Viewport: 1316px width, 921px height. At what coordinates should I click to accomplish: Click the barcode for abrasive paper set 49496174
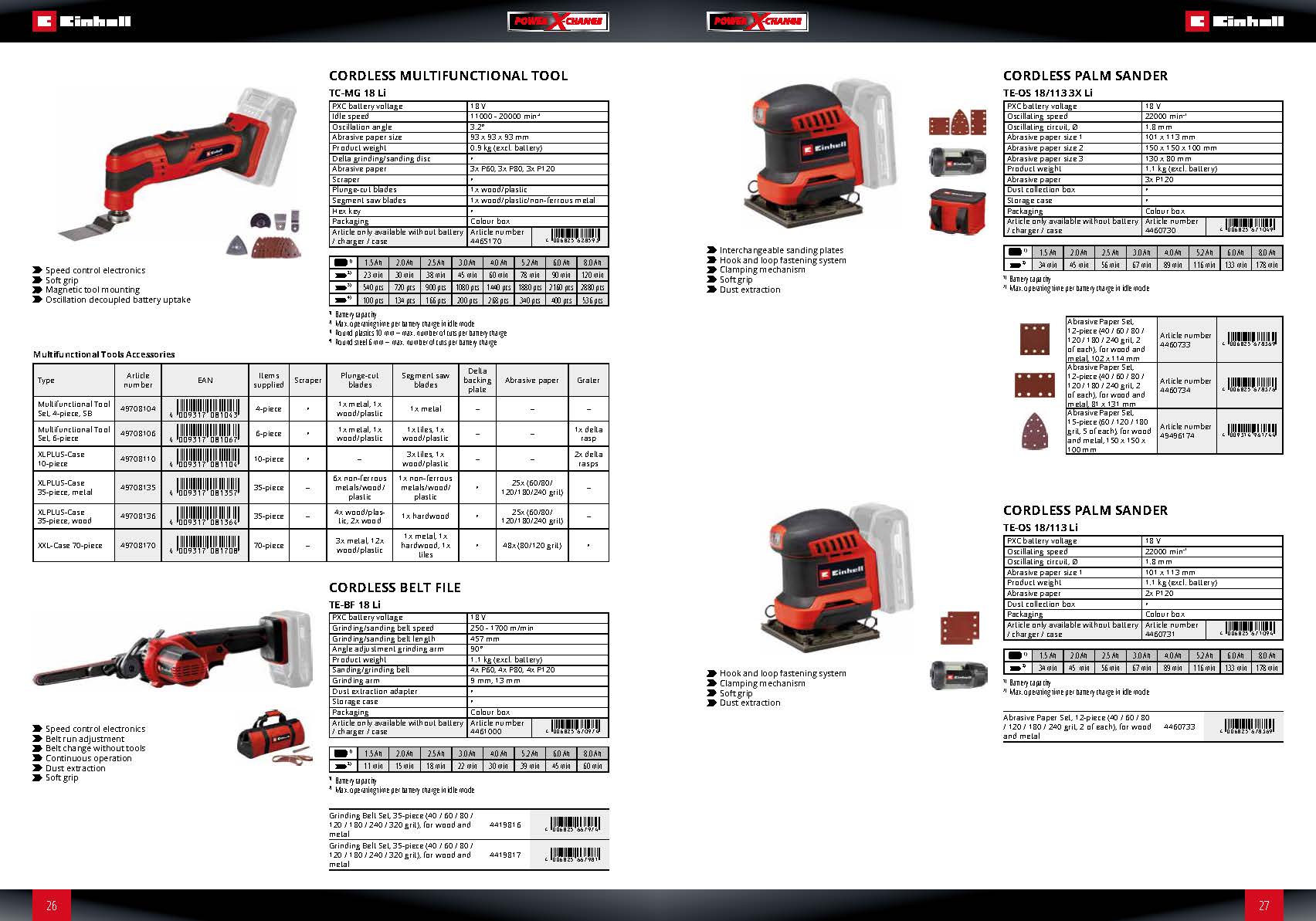[x=1251, y=431]
